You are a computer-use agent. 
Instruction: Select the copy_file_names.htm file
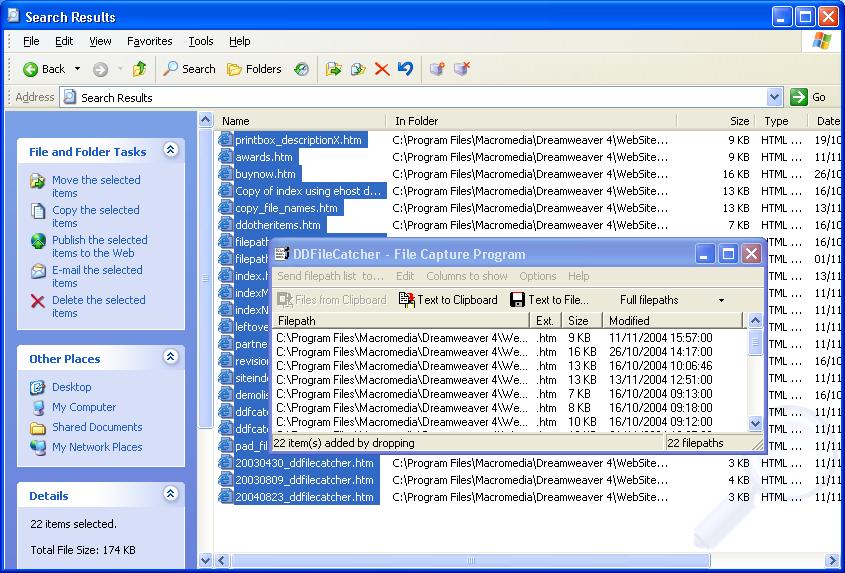286,208
